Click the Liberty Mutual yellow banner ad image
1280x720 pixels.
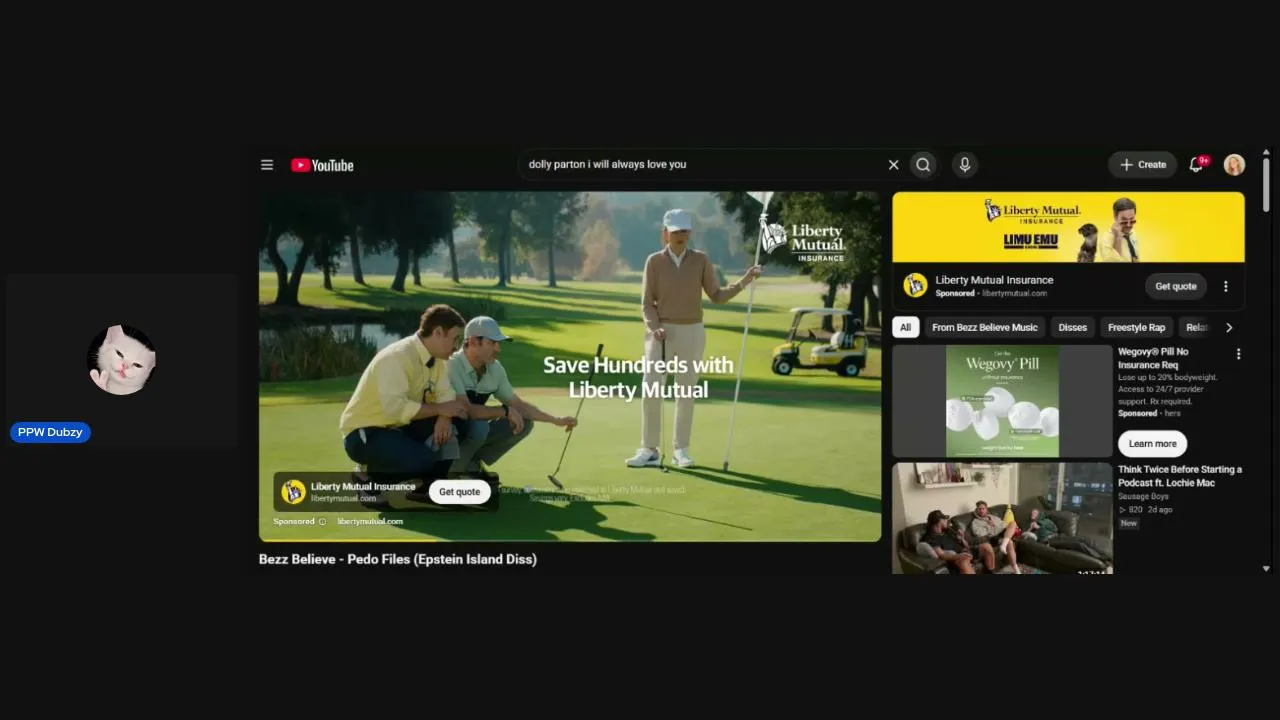click(x=1068, y=227)
